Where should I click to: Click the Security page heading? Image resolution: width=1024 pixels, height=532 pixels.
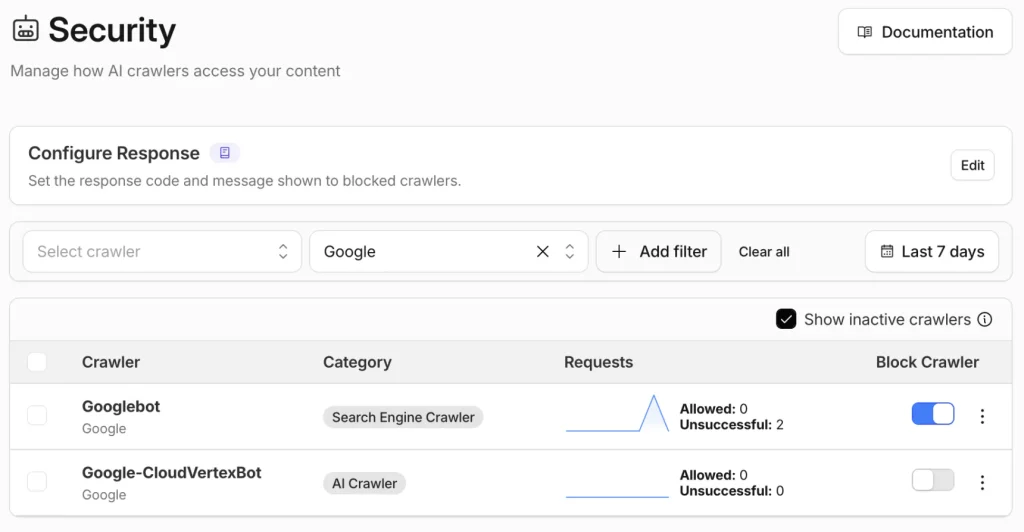pyautogui.click(x=112, y=30)
